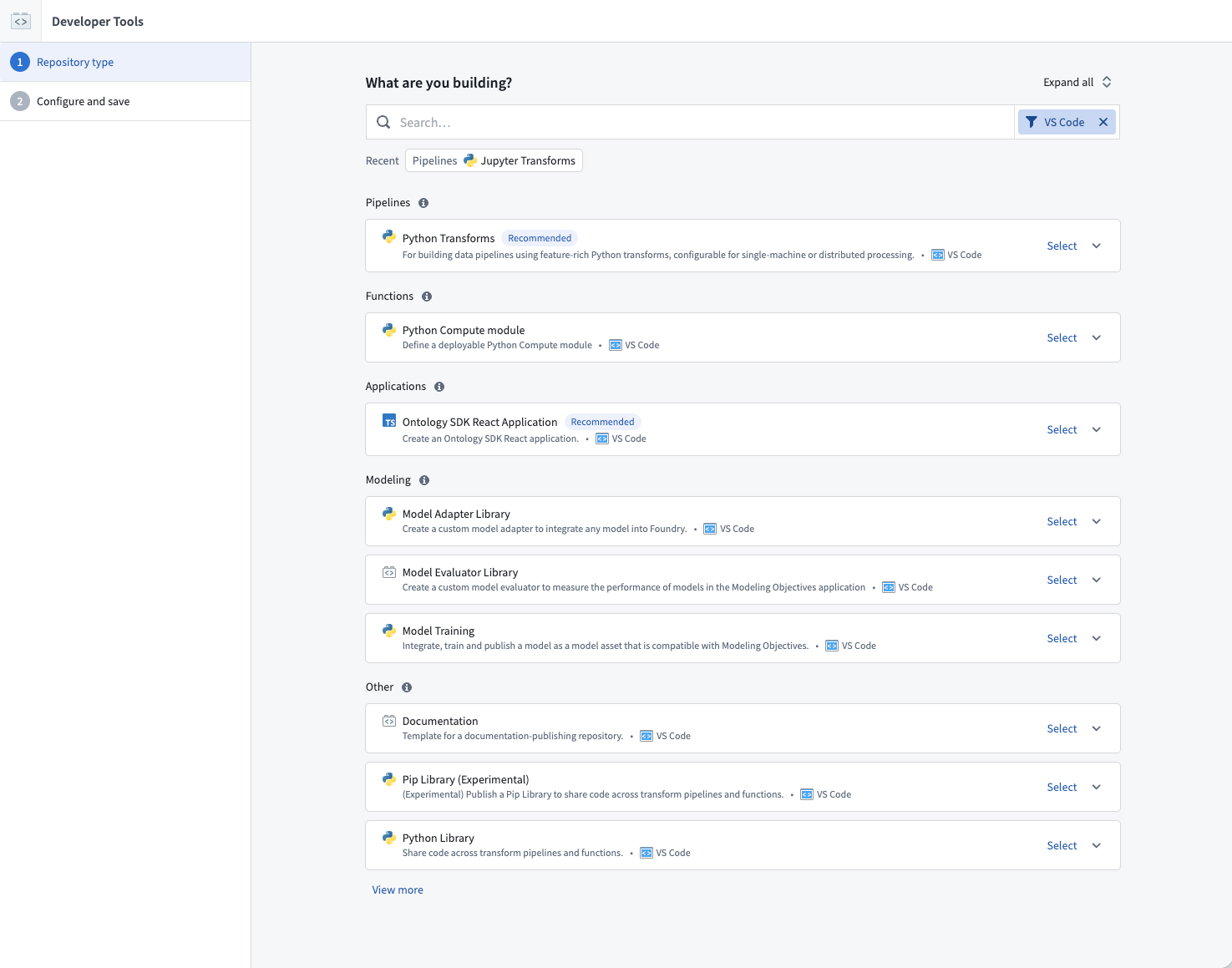
Task: Click the Developer Tools app icon top left
Action: point(21,21)
